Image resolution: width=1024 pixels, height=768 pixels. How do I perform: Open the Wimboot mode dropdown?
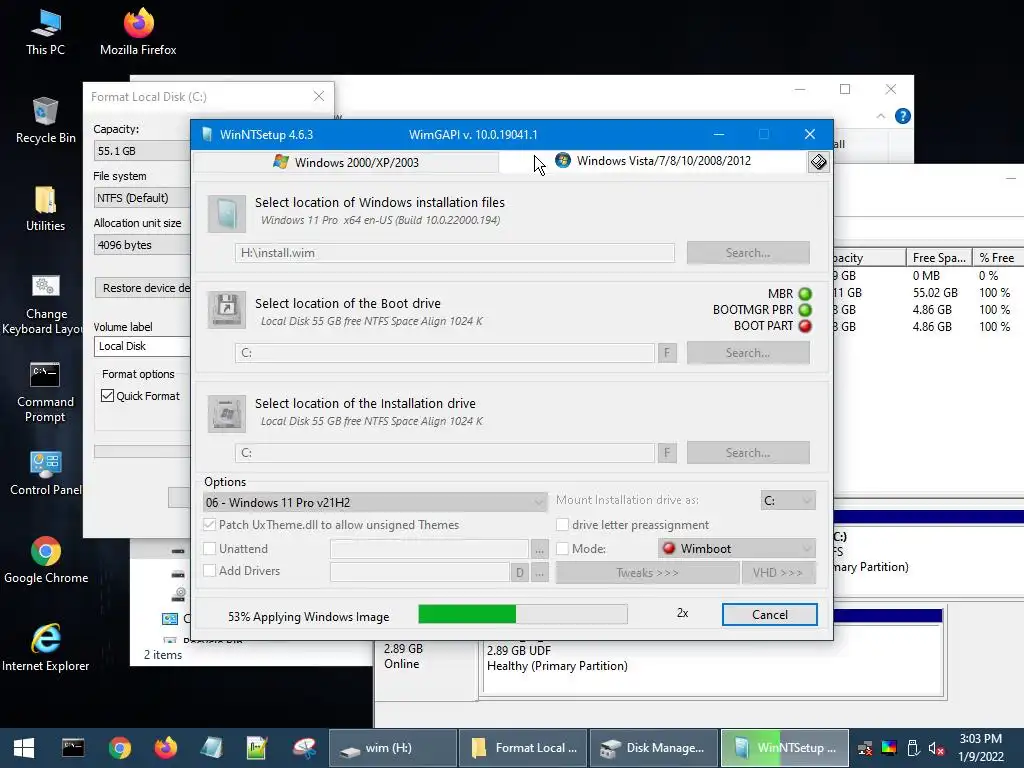[737, 549]
